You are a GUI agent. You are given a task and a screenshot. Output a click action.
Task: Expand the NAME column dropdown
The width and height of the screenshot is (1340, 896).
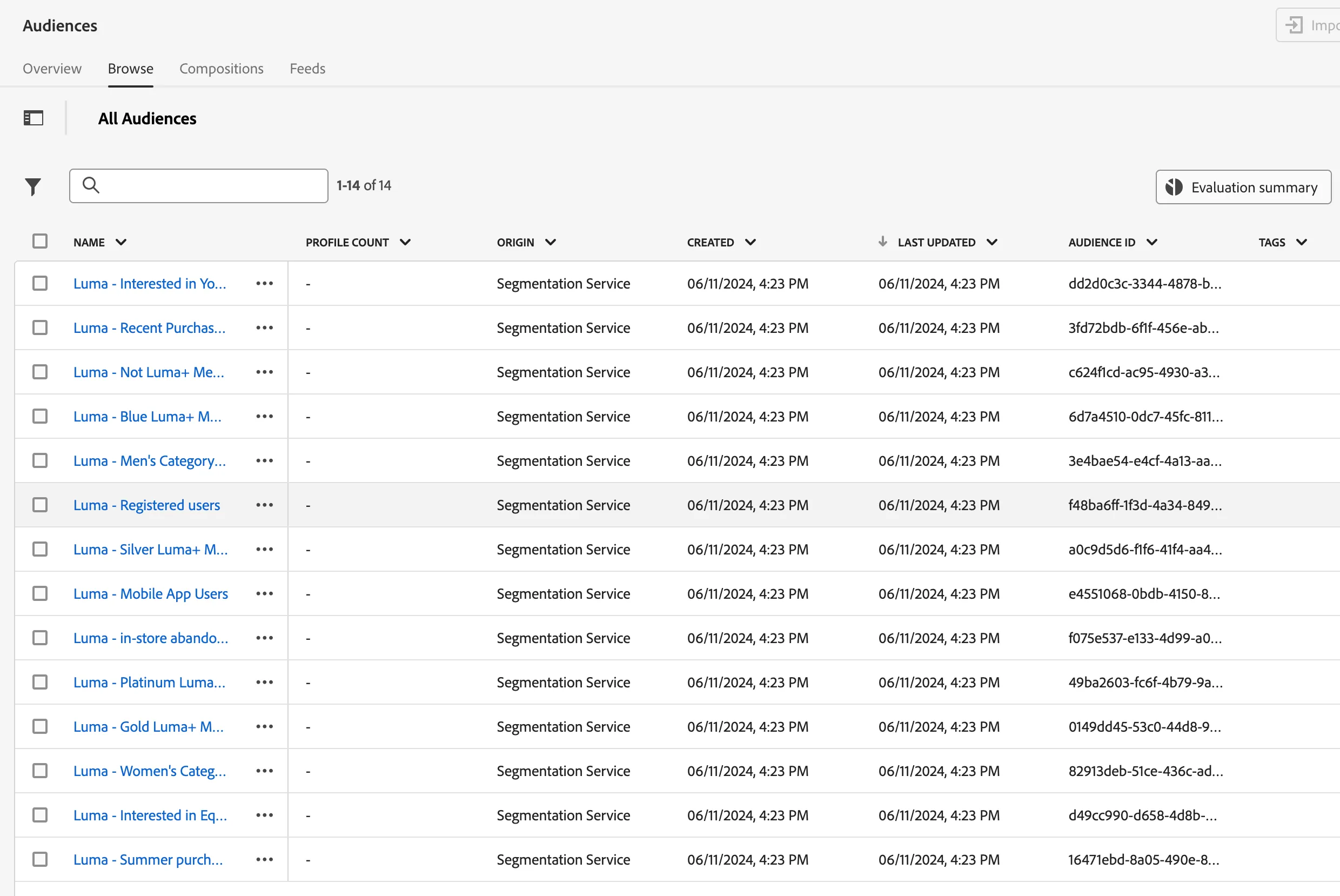pyautogui.click(x=121, y=242)
